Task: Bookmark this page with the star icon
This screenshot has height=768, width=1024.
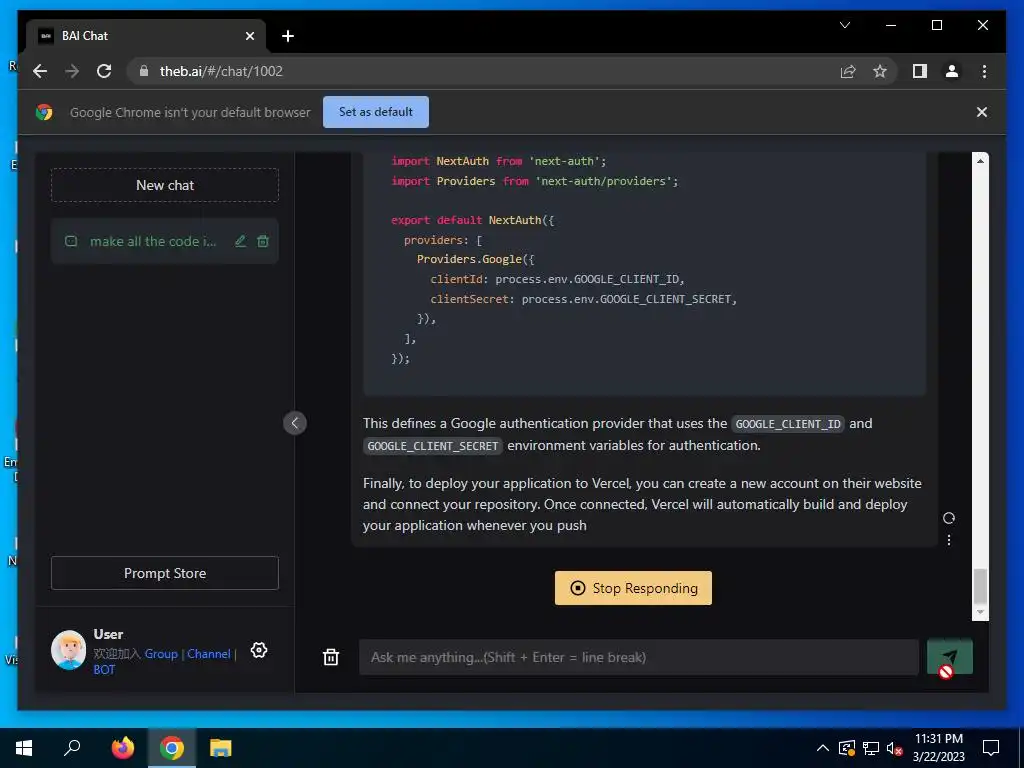Action: click(x=880, y=71)
